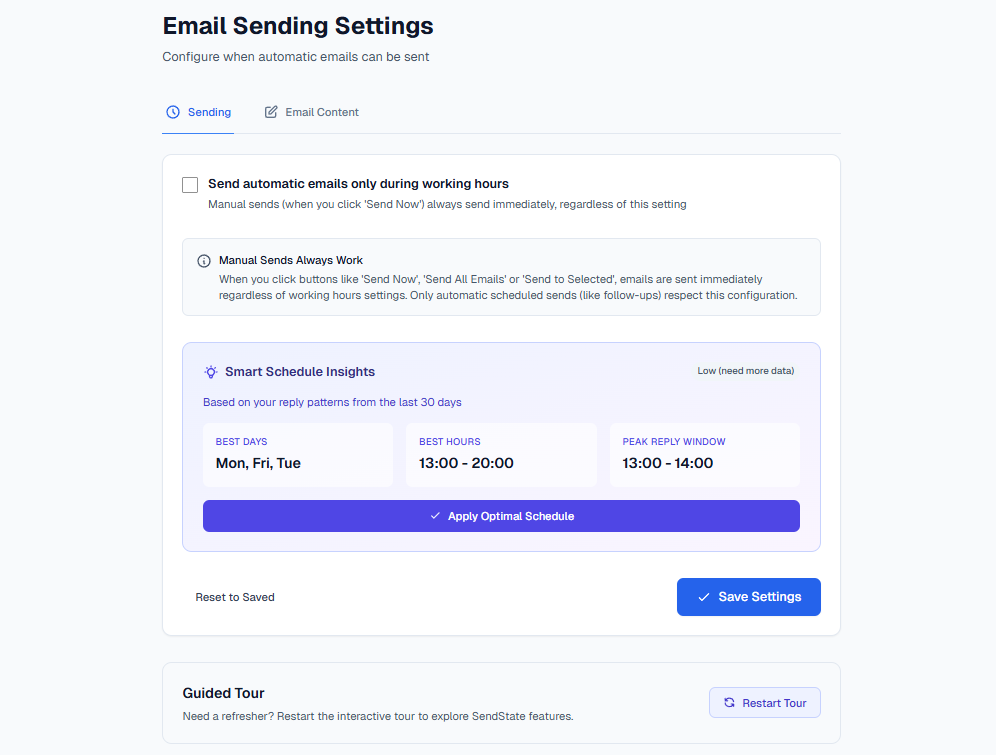The height and width of the screenshot is (755, 996).
Task: Restart the guided tour
Action: click(x=764, y=702)
